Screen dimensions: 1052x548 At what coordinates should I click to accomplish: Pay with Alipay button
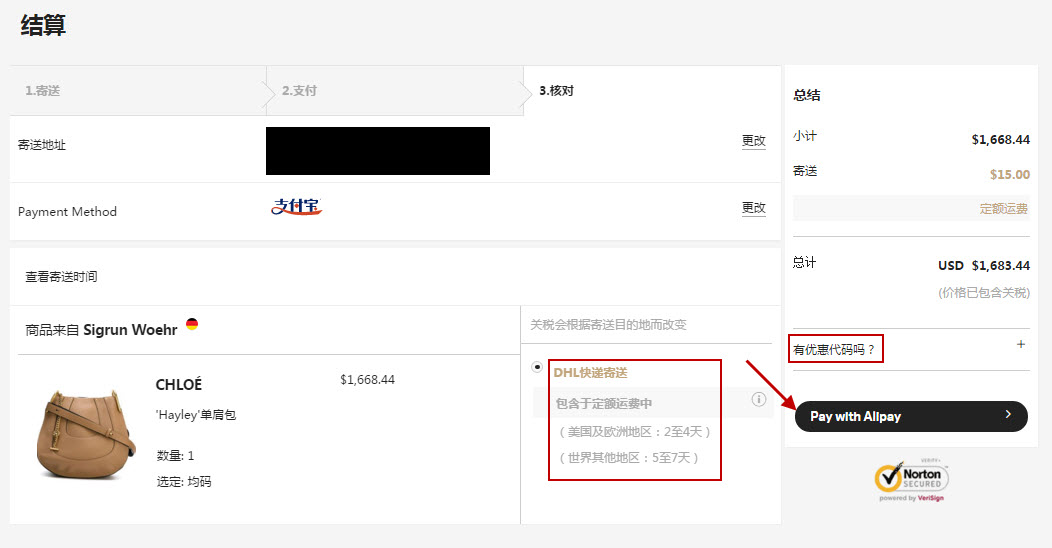[911, 417]
